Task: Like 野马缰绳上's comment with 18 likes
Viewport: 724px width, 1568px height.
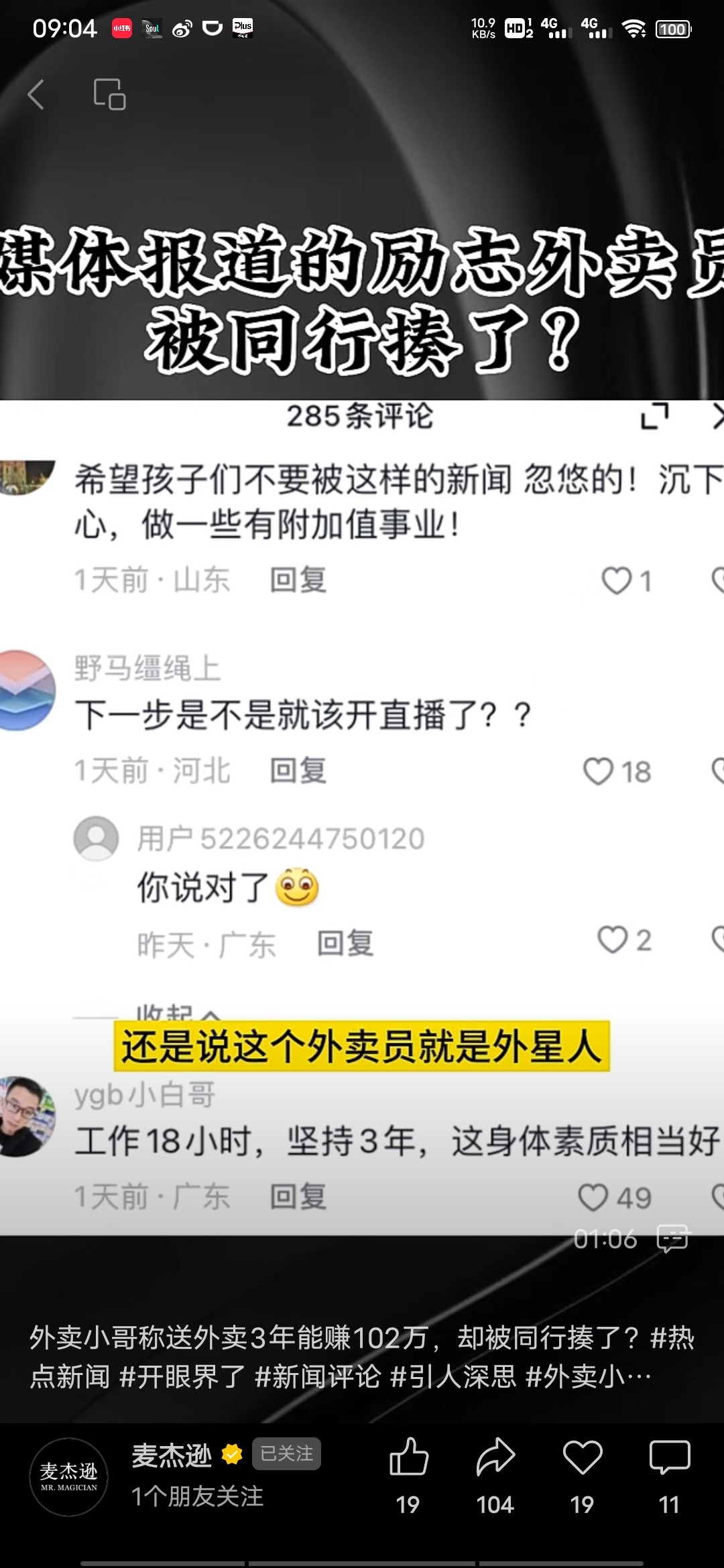Action: (x=598, y=771)
